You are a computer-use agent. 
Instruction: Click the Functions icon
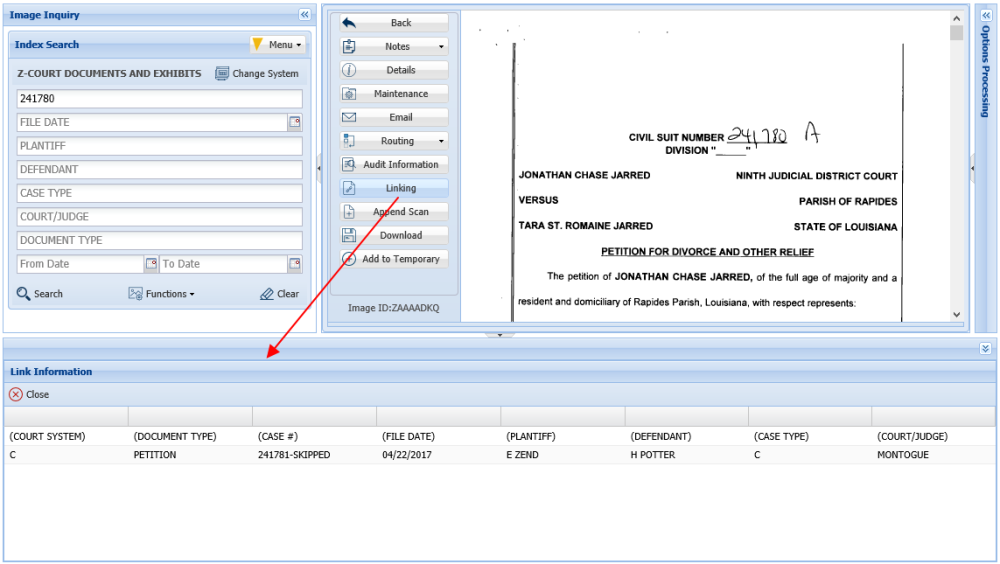pyautogui.click(x=135, y=293)
